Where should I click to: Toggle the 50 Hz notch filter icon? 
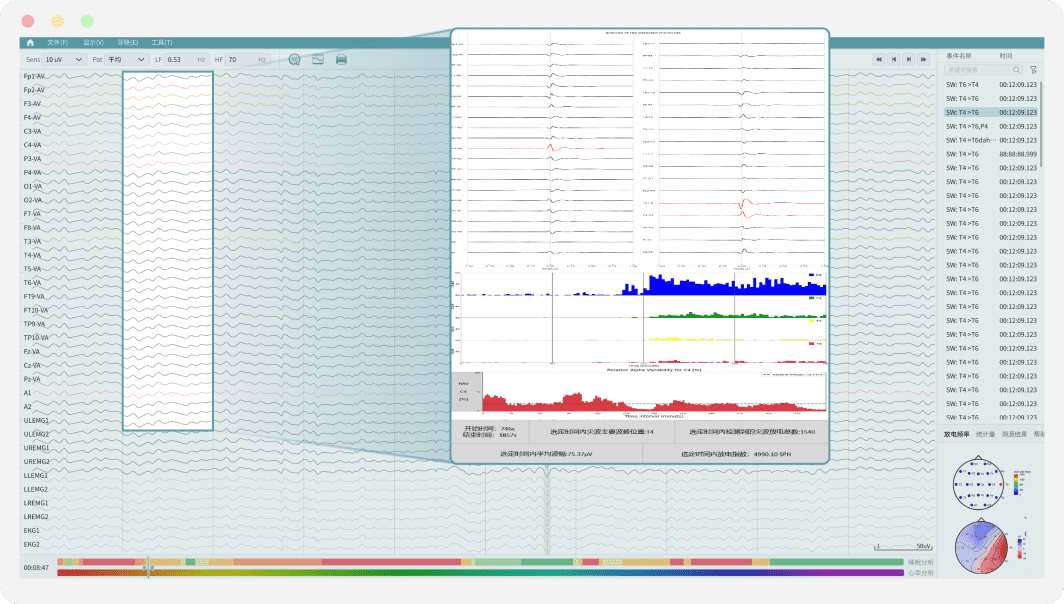click(294, 60)
